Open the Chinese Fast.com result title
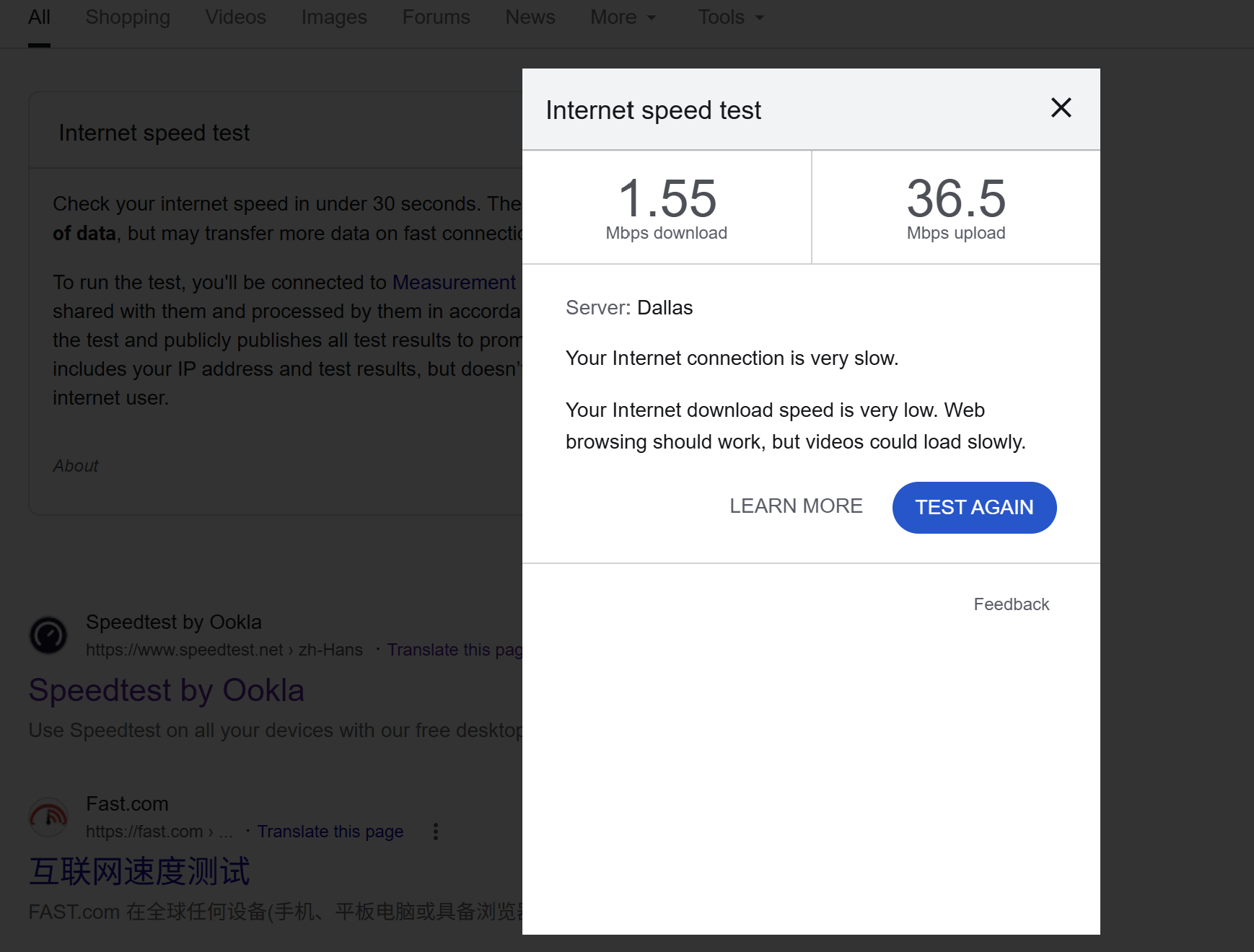The image size is (1254, 952). [139, 871]
